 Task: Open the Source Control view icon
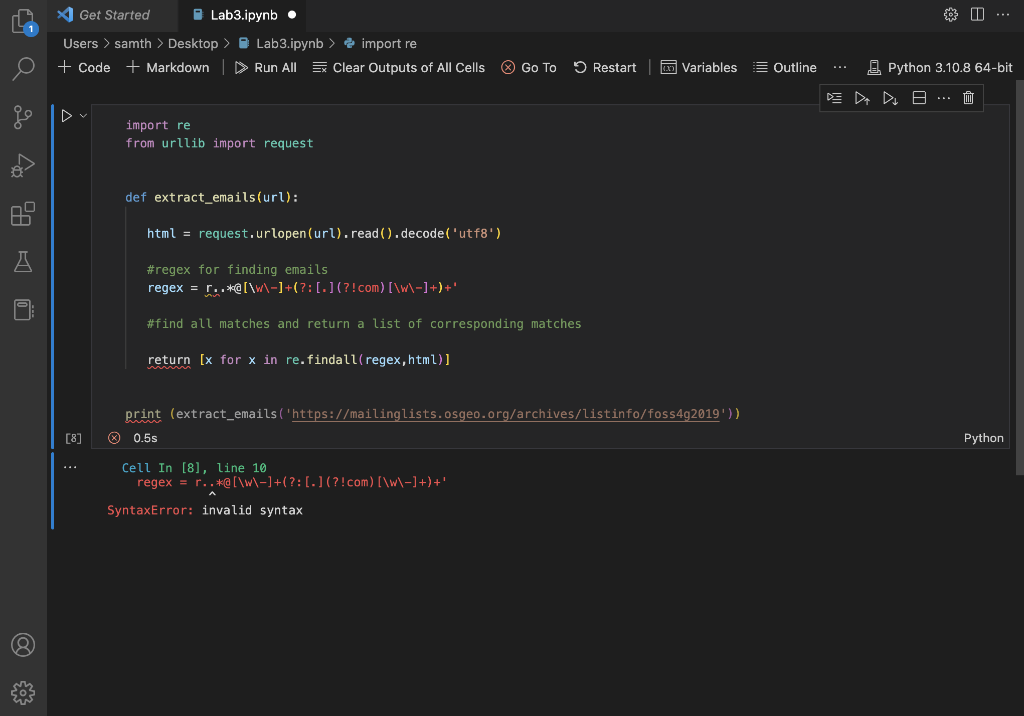pos(23,117)
